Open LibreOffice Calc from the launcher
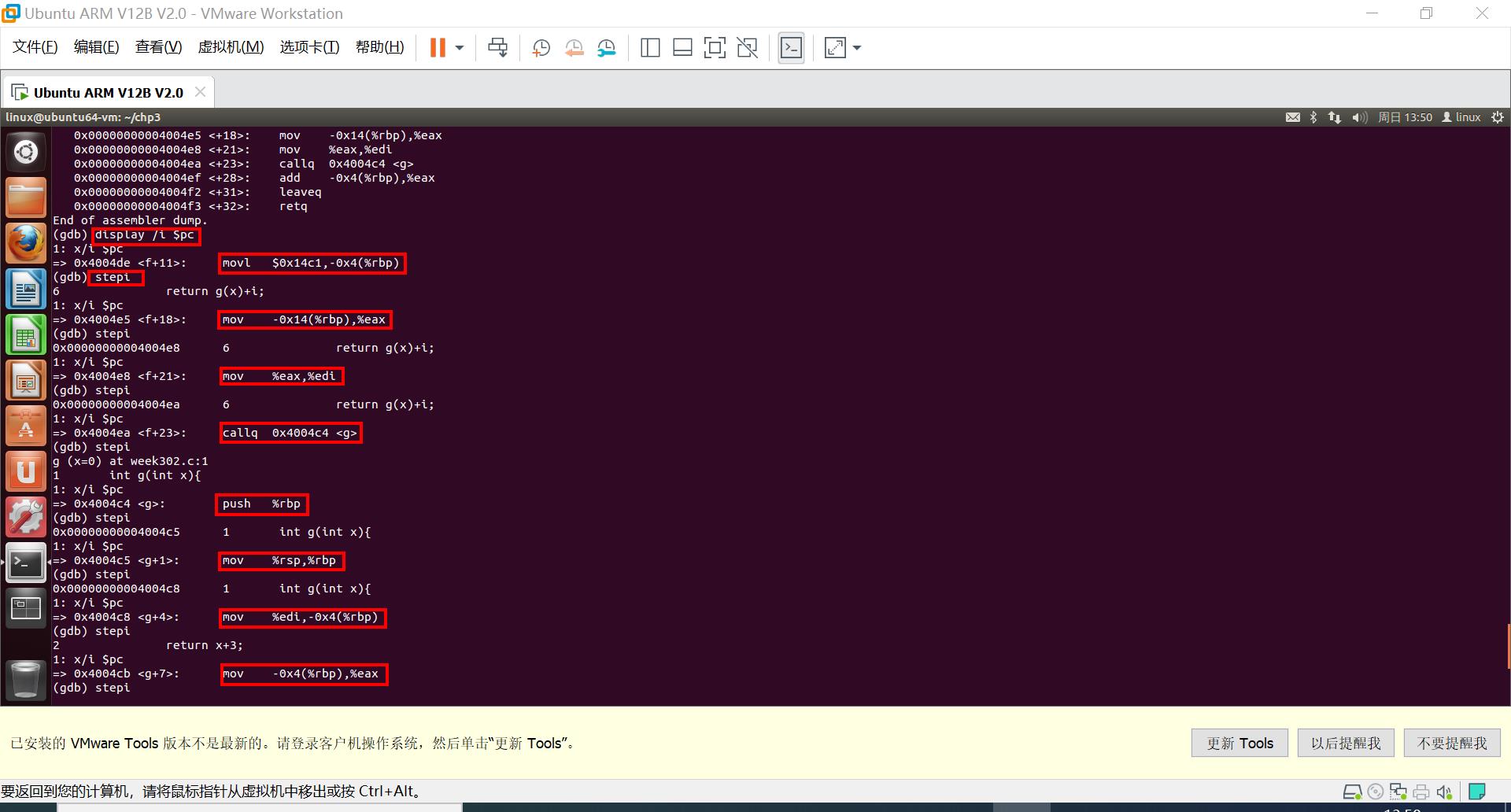1511x812 pixels. 26,335
